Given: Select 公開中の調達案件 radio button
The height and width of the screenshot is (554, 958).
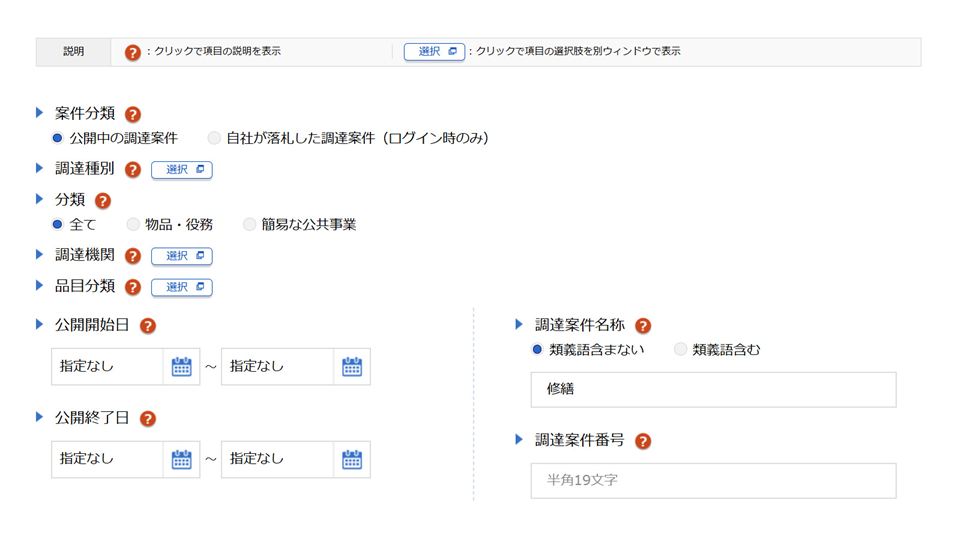Looking at the screenshot, I should pyautogui.click(x=57, y=138).
